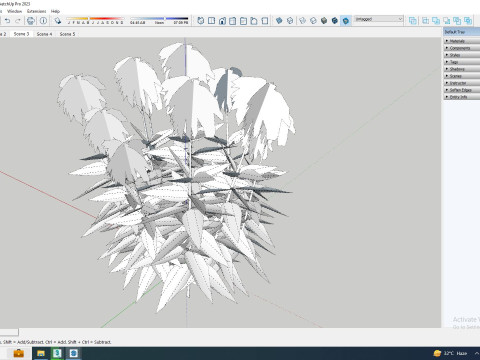Open the Extensions menu
This screenshot has width=480, height=360.
[x=37, y=11]
